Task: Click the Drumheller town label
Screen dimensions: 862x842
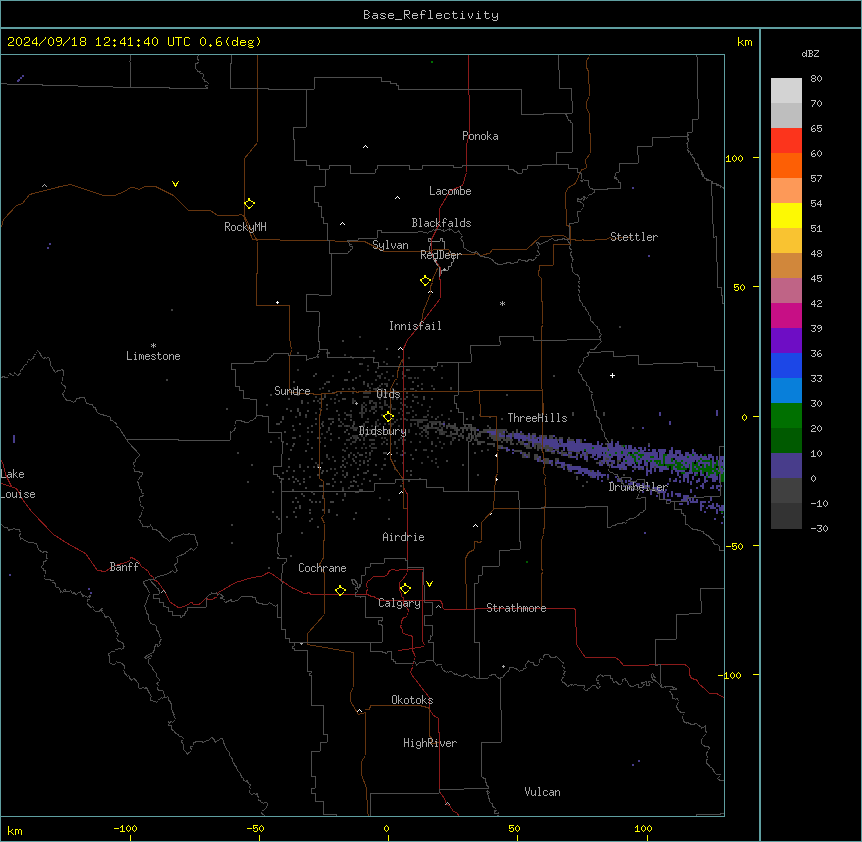Action: pos(638,487)
